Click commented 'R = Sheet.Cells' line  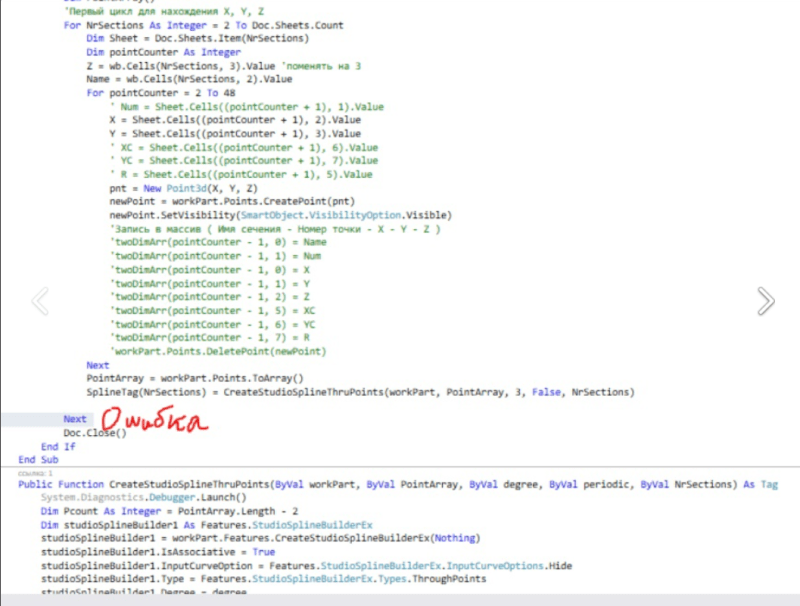pos(241,174)
